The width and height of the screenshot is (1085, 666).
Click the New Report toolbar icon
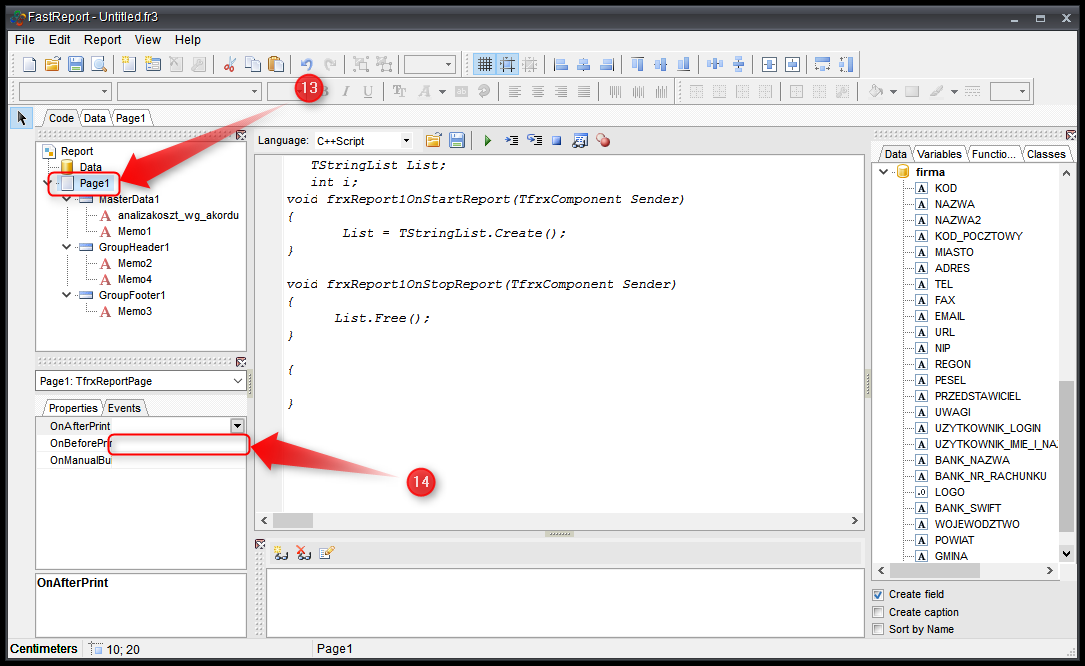[29, 64]
